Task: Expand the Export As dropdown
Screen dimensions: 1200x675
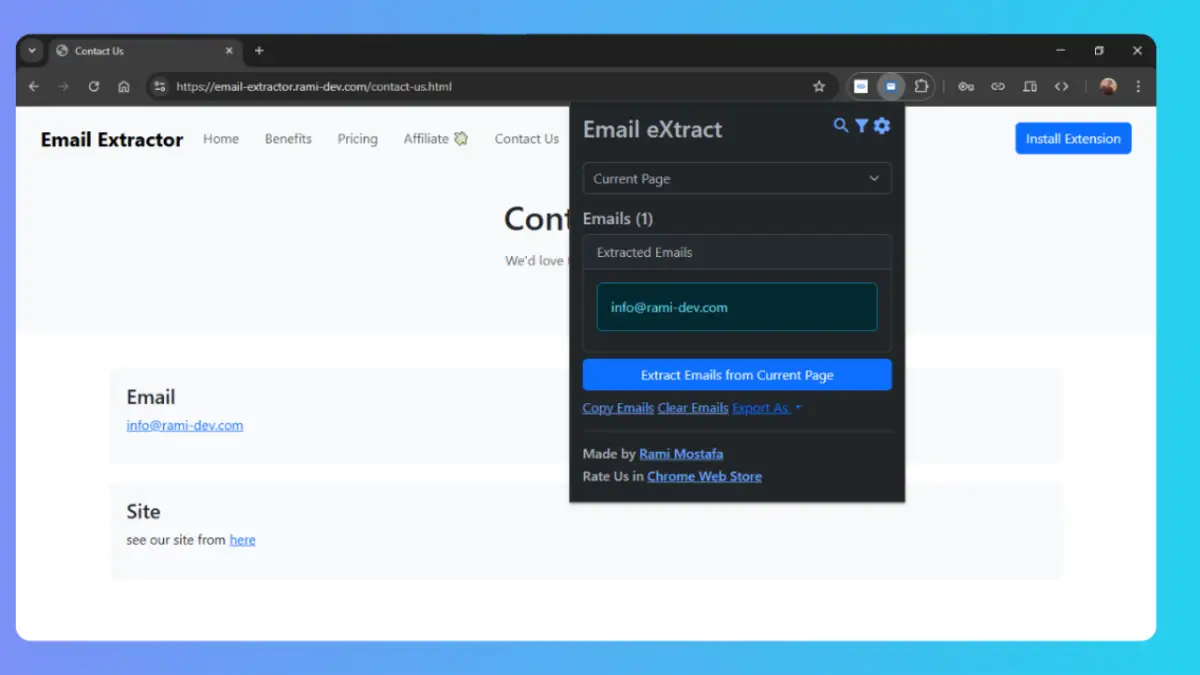Action: 766,407
